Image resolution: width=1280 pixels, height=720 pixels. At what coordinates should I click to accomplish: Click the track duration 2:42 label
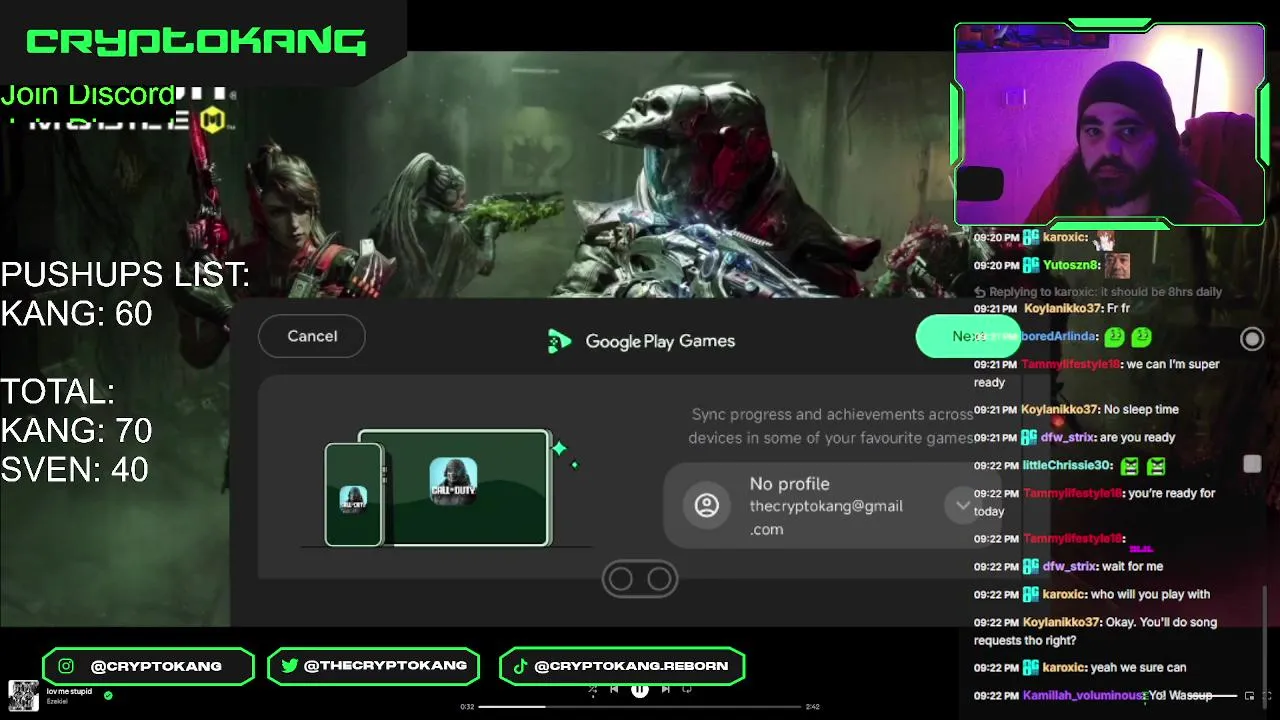[813, 706]
